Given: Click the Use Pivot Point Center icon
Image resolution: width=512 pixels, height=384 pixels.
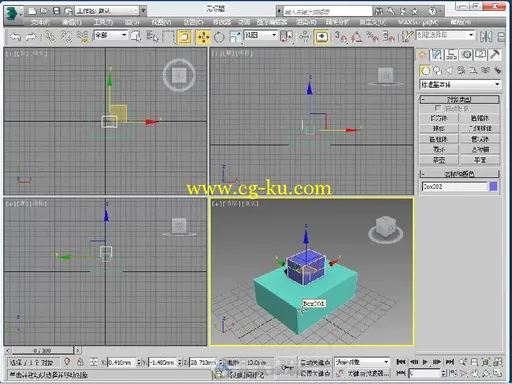Looking at the screenshot, I should click(287, 37).
